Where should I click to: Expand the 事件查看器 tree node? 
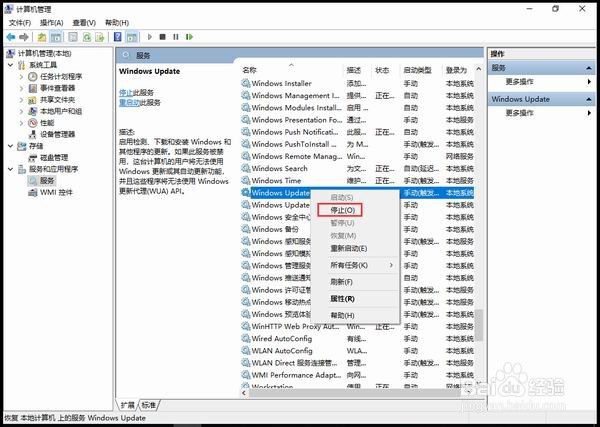pos(21,88)
